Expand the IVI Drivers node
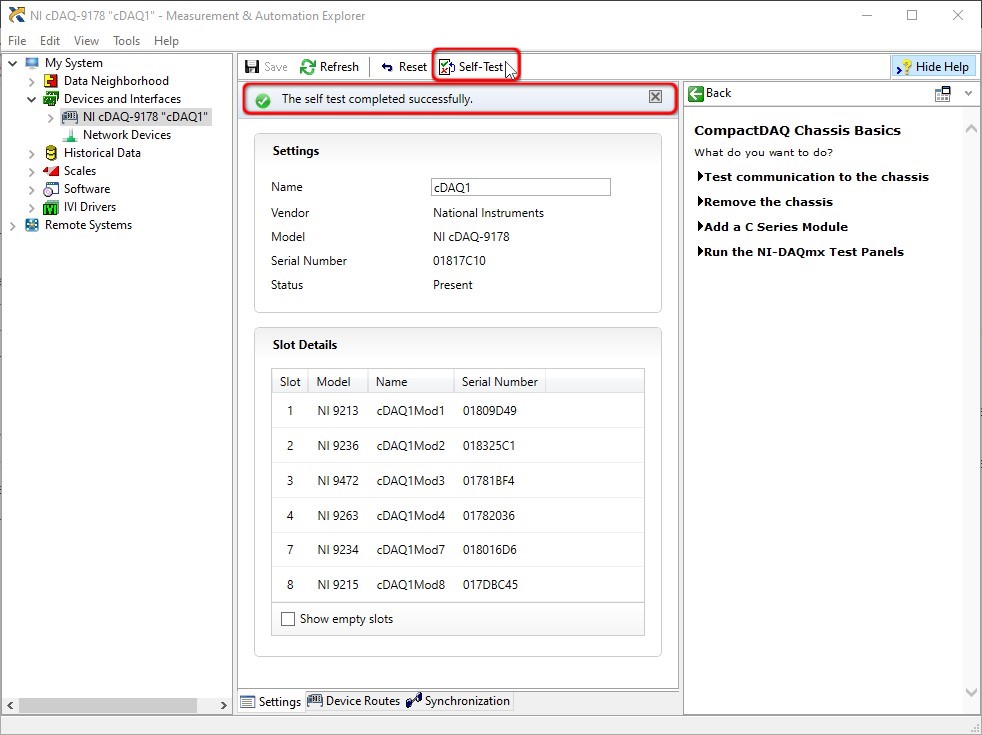Viewport: 982px width, 735px height. point(31,207)
